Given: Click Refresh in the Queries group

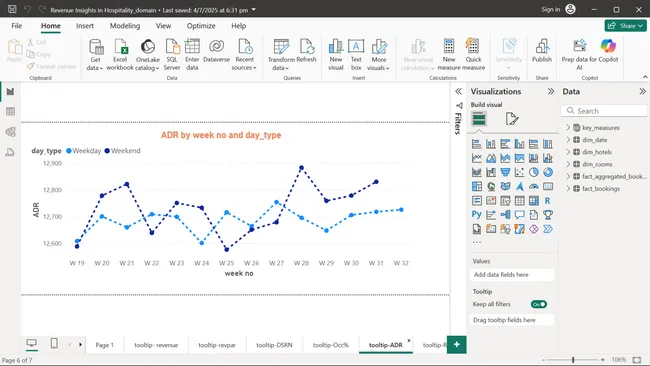Looking at the screenshot, I should pyautogui.click(x=307, y=51).
